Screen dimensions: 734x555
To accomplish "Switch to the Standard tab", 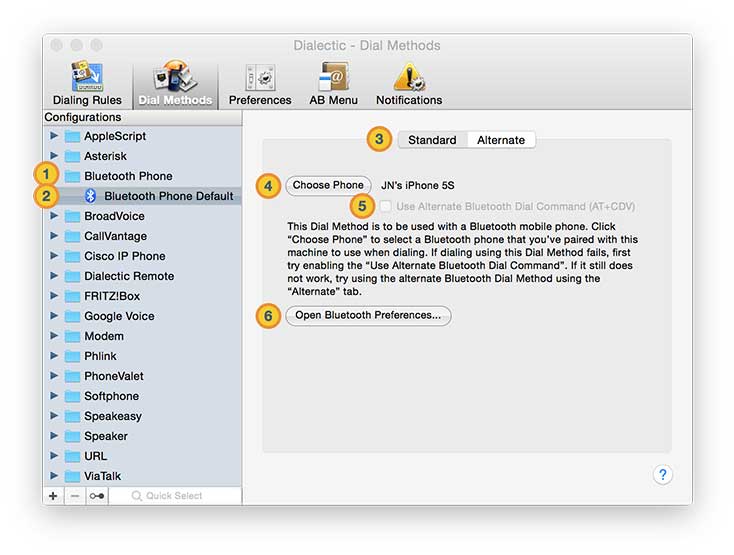I will pyautogui.click(x=432, y=140).
